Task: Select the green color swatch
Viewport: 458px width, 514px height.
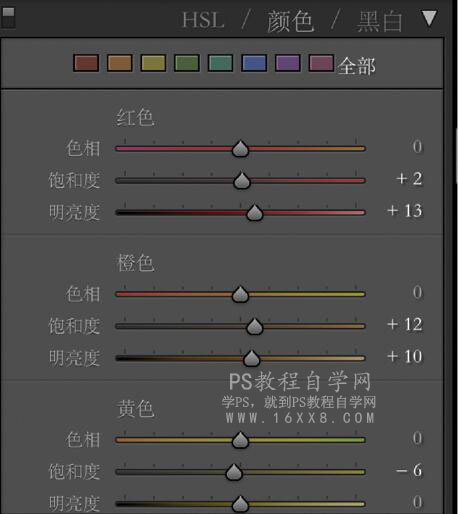Action: point(187,63)
